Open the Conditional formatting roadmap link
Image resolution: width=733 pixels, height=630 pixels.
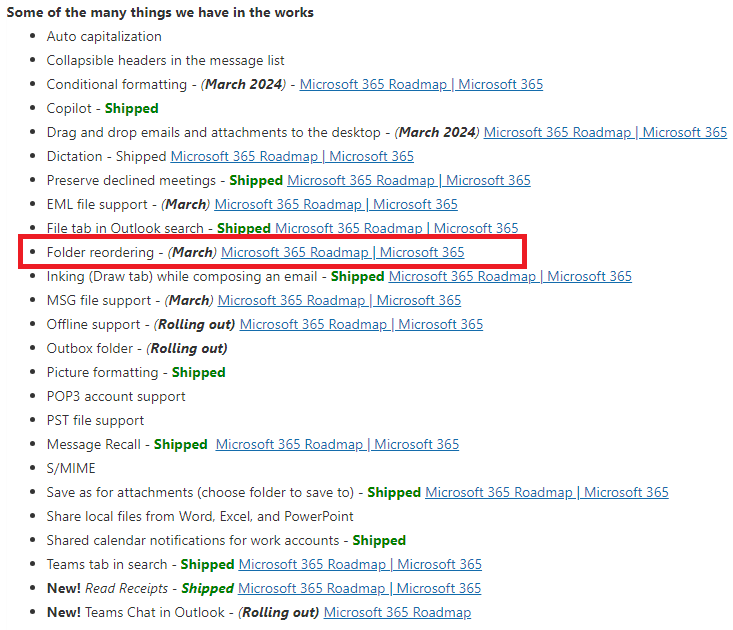pyautogui.click(x=421, y=84)
